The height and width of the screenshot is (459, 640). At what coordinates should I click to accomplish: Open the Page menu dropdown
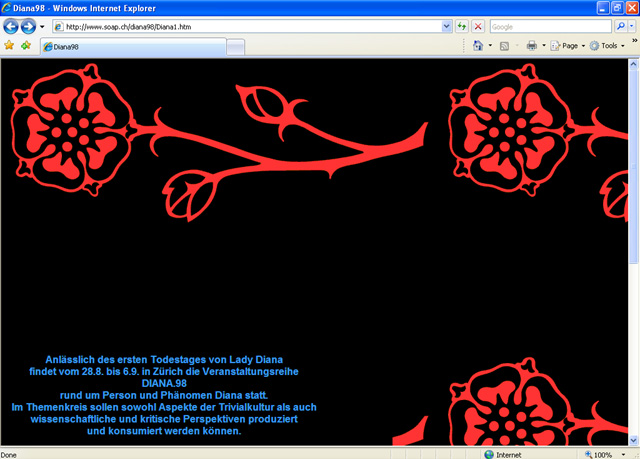coord(570,46)
